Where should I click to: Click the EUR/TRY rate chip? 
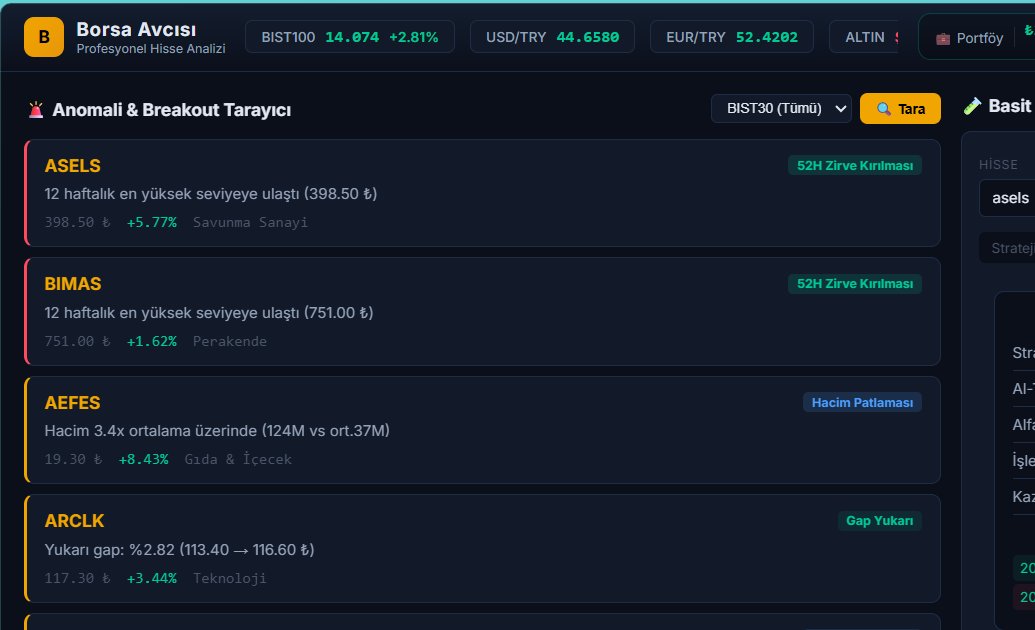click(732, 37)
